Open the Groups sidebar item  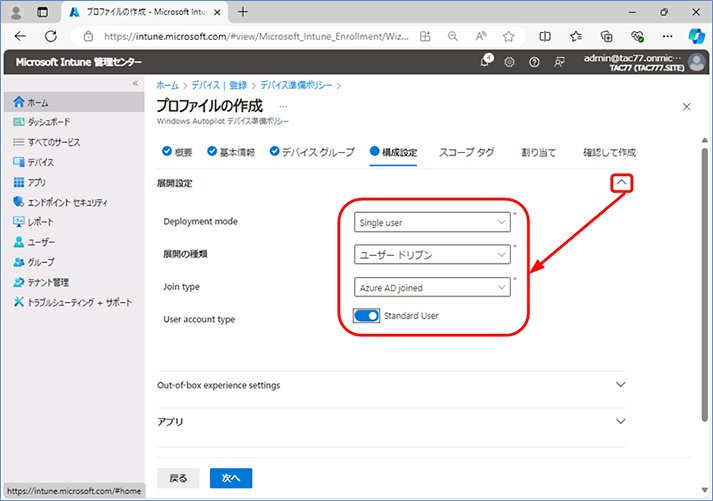coord(34,262)
